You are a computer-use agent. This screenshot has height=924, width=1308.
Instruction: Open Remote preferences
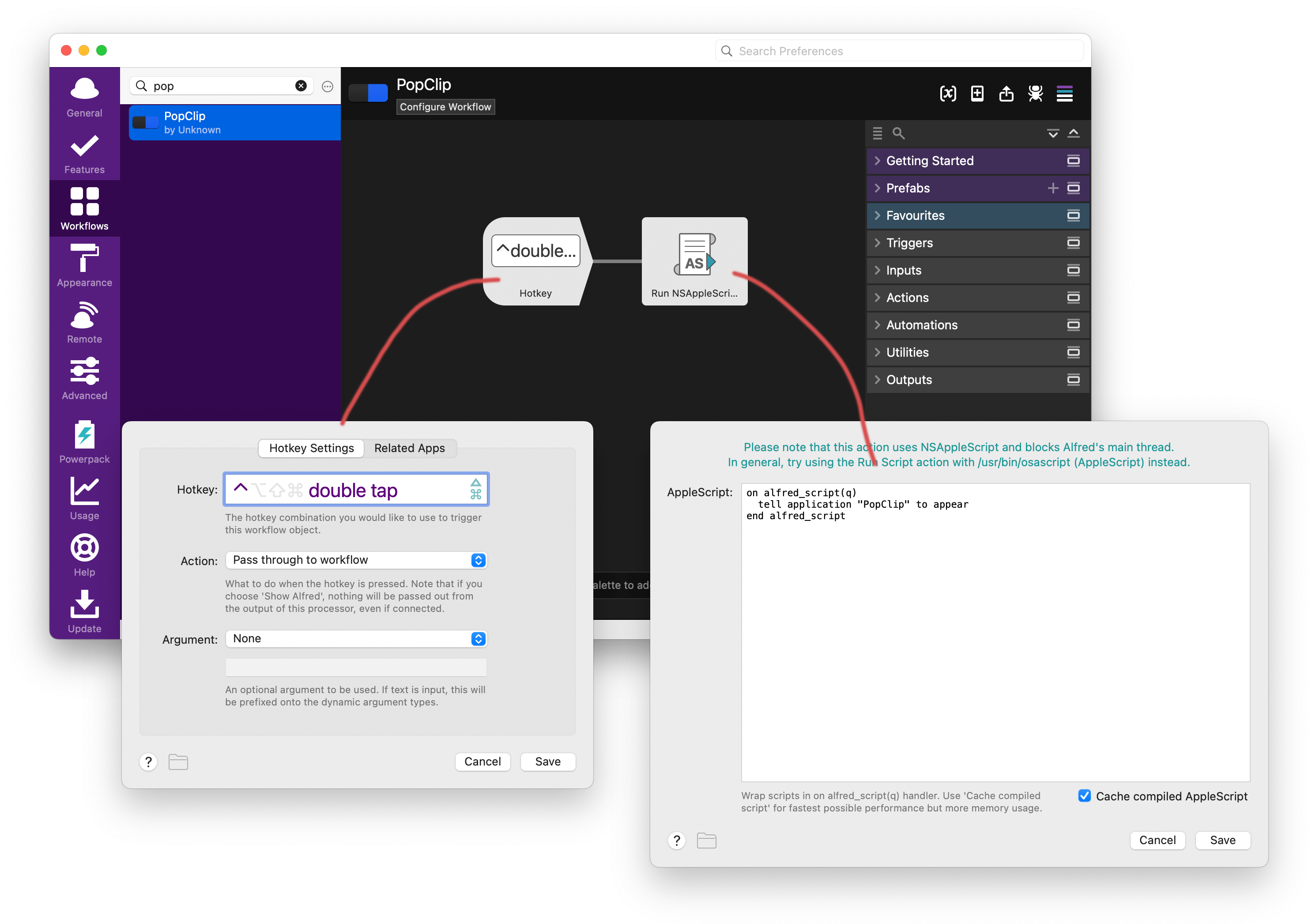(84, 322)
